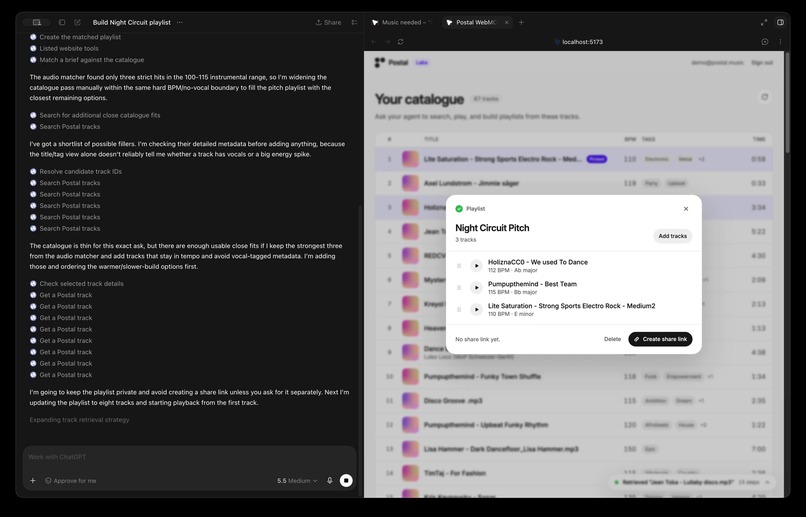The height and width of the screenshot is (517, 806).
Task: Toggle the split view panel icon
Action: coord(780,23)
